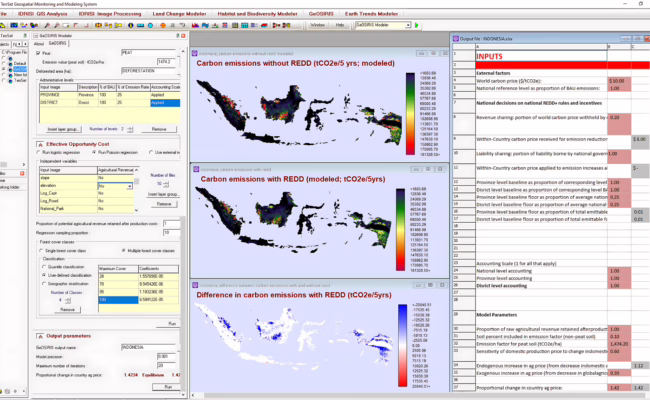Open the IDRISI Image Processing menu
650x400 pixels.
(110, 14)
